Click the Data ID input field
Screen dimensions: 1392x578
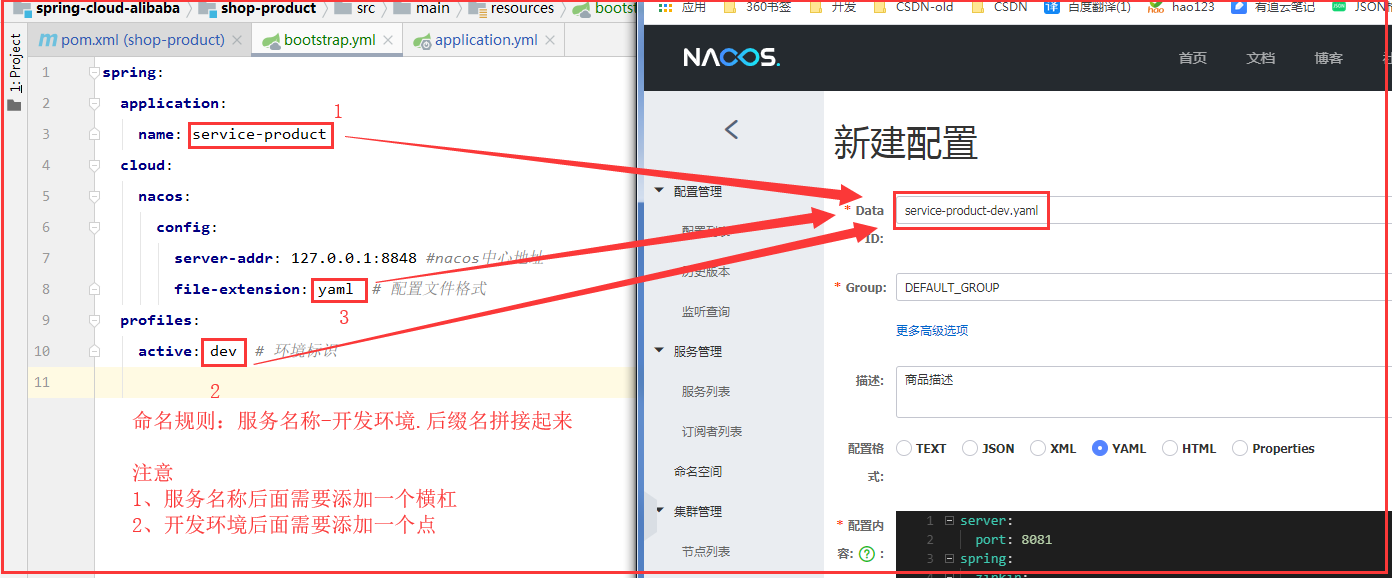(x=1143, y=210)
